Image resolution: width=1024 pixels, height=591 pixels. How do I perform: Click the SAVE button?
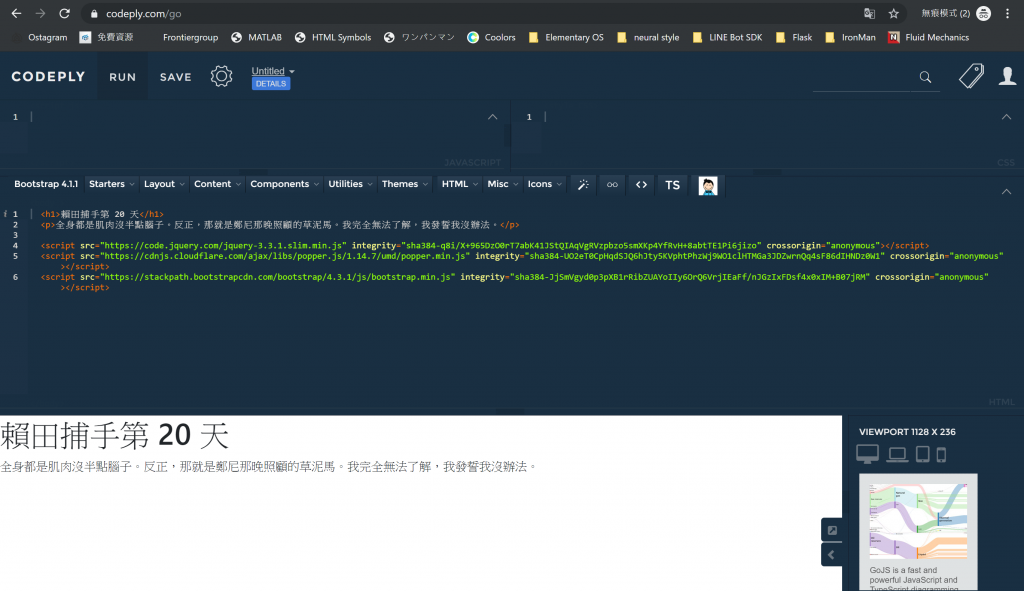[176, 77]
